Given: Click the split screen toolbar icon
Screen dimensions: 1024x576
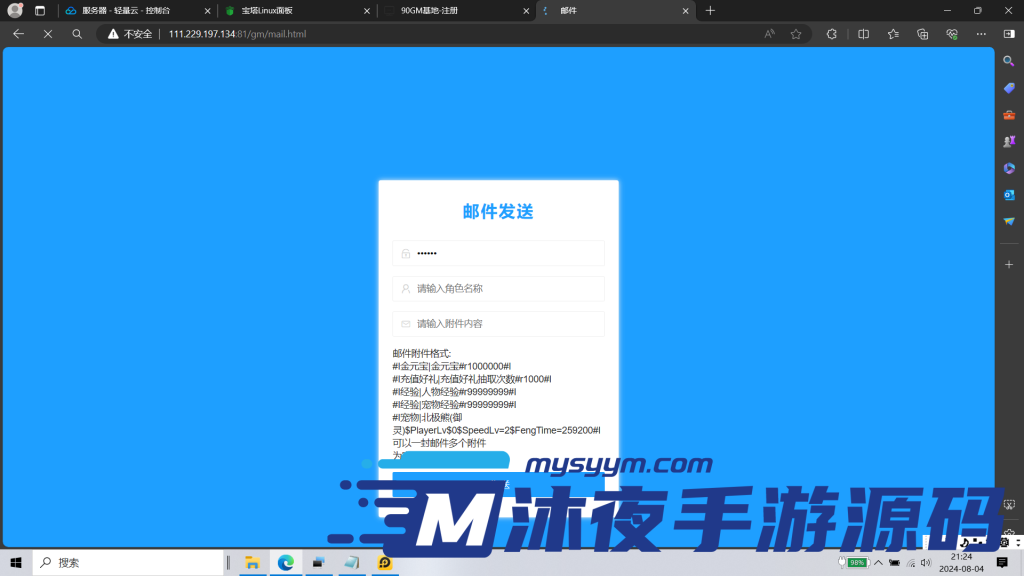Looking at the screenshot, I should pyautogui.click(x=863, y=34).
